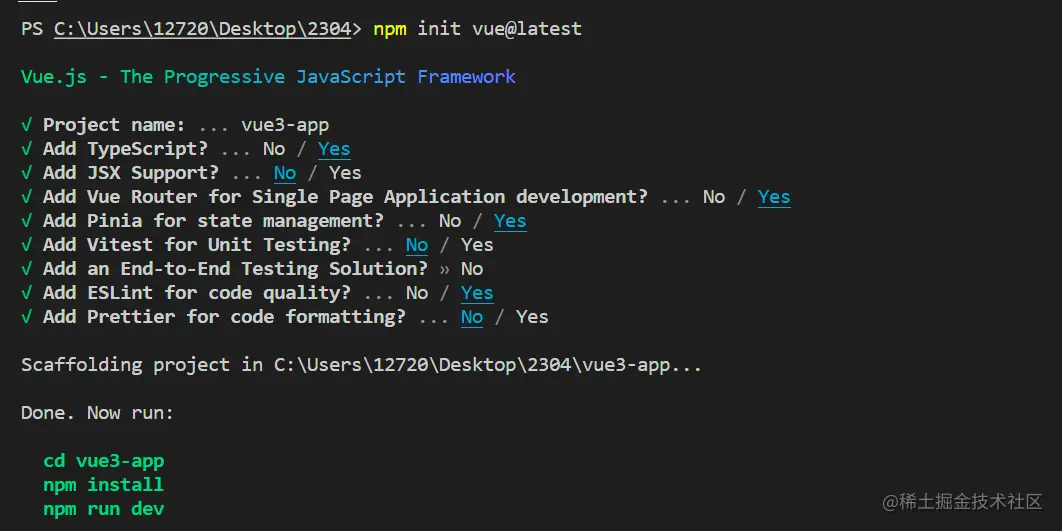The height and width of the screenshot is (531, 1062).
Task: Click 'Yes' on the Add Vue Router line
Action: click(x=773, y=197)
